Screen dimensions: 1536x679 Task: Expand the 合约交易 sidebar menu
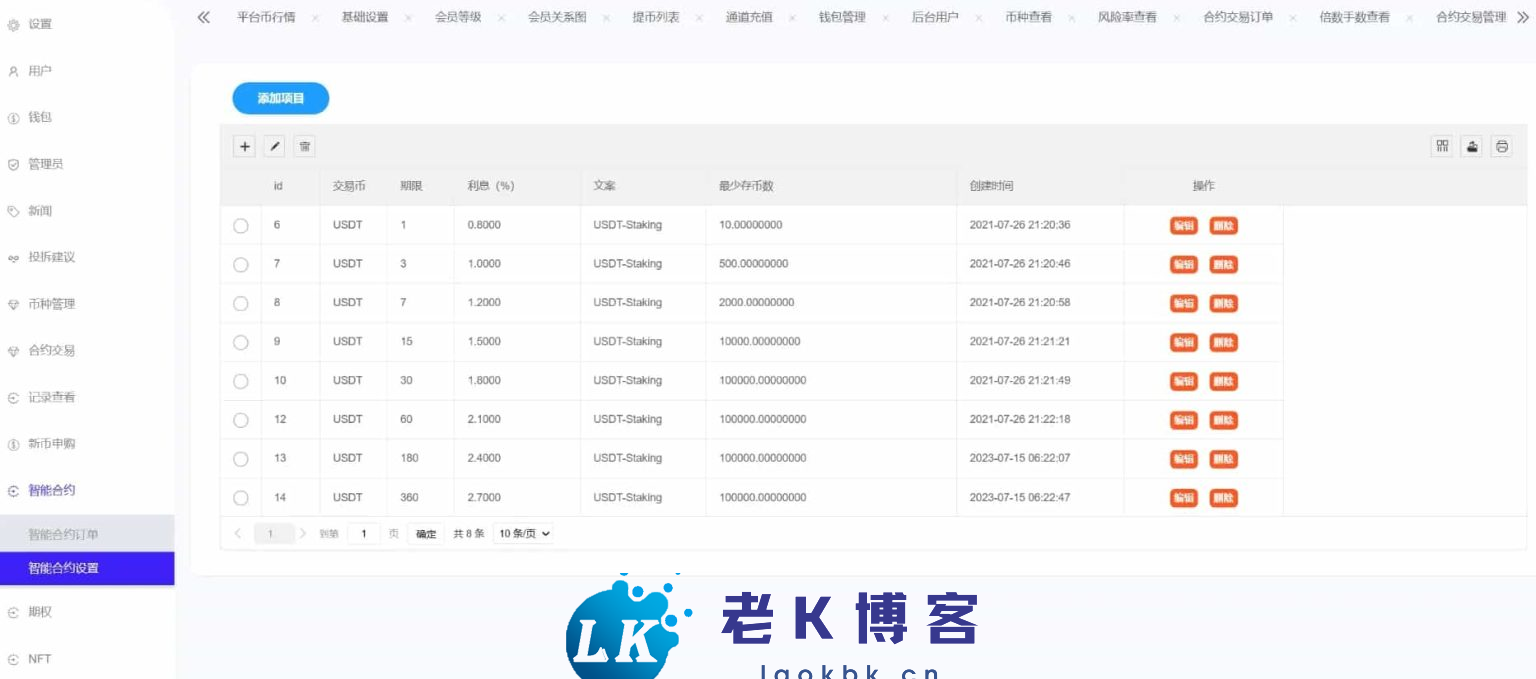point(52,351)
